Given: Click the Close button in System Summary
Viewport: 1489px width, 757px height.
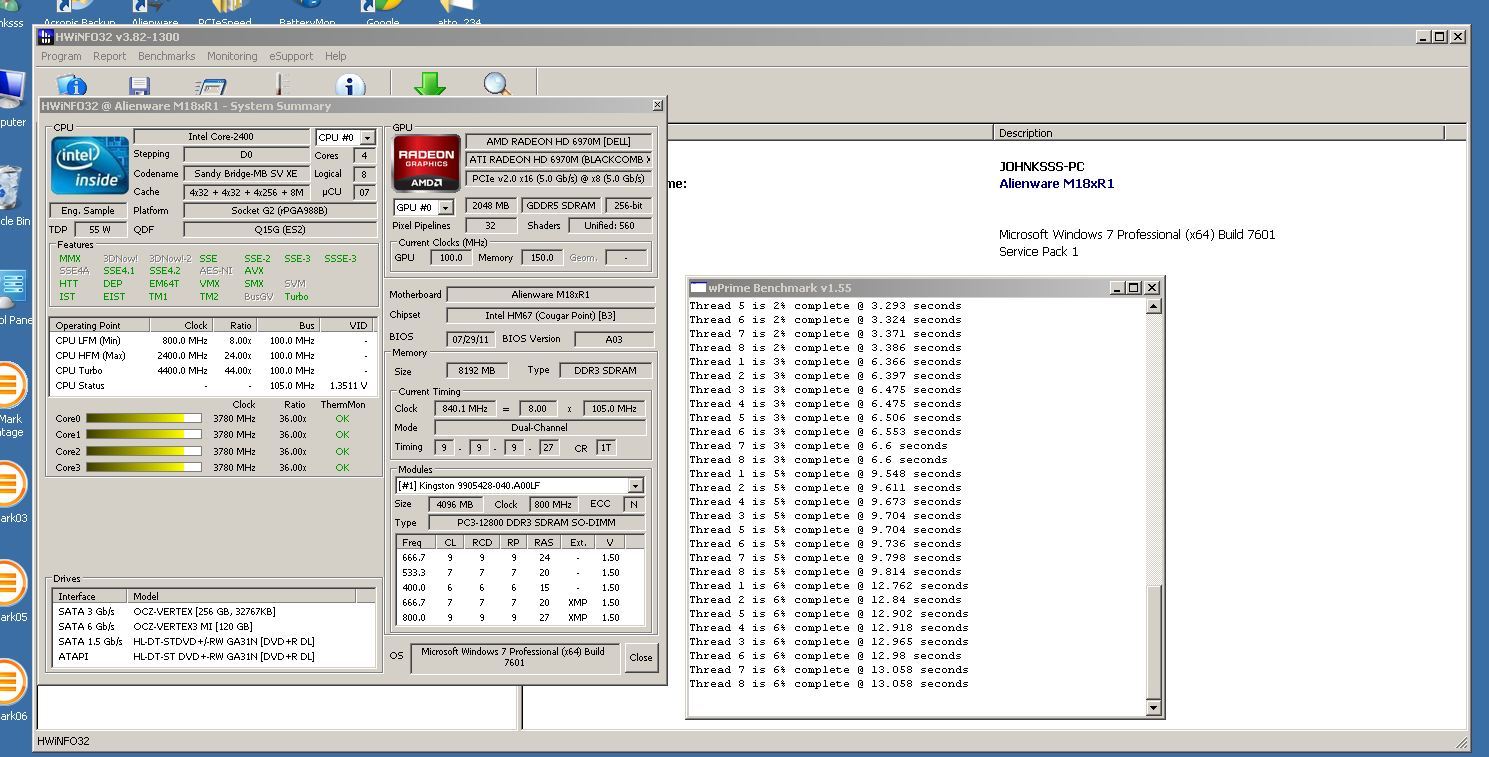Looking at the screenshot, I should pyautogui.click(x=641, y=657).
